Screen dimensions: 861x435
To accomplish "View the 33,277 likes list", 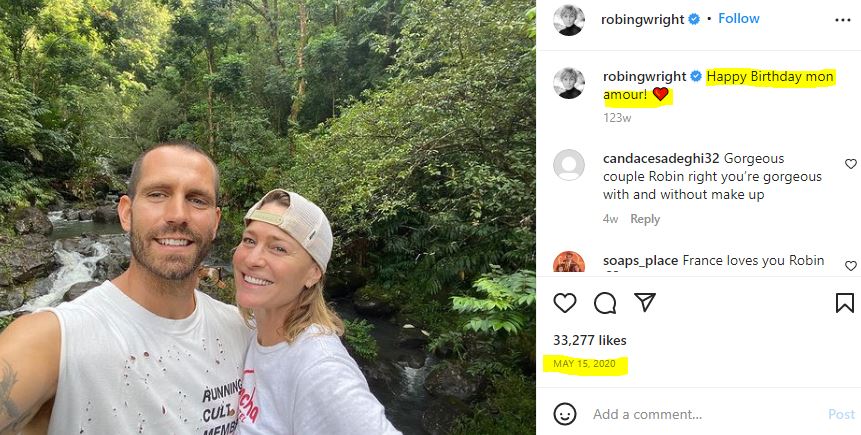I will (x=590, y=341).
